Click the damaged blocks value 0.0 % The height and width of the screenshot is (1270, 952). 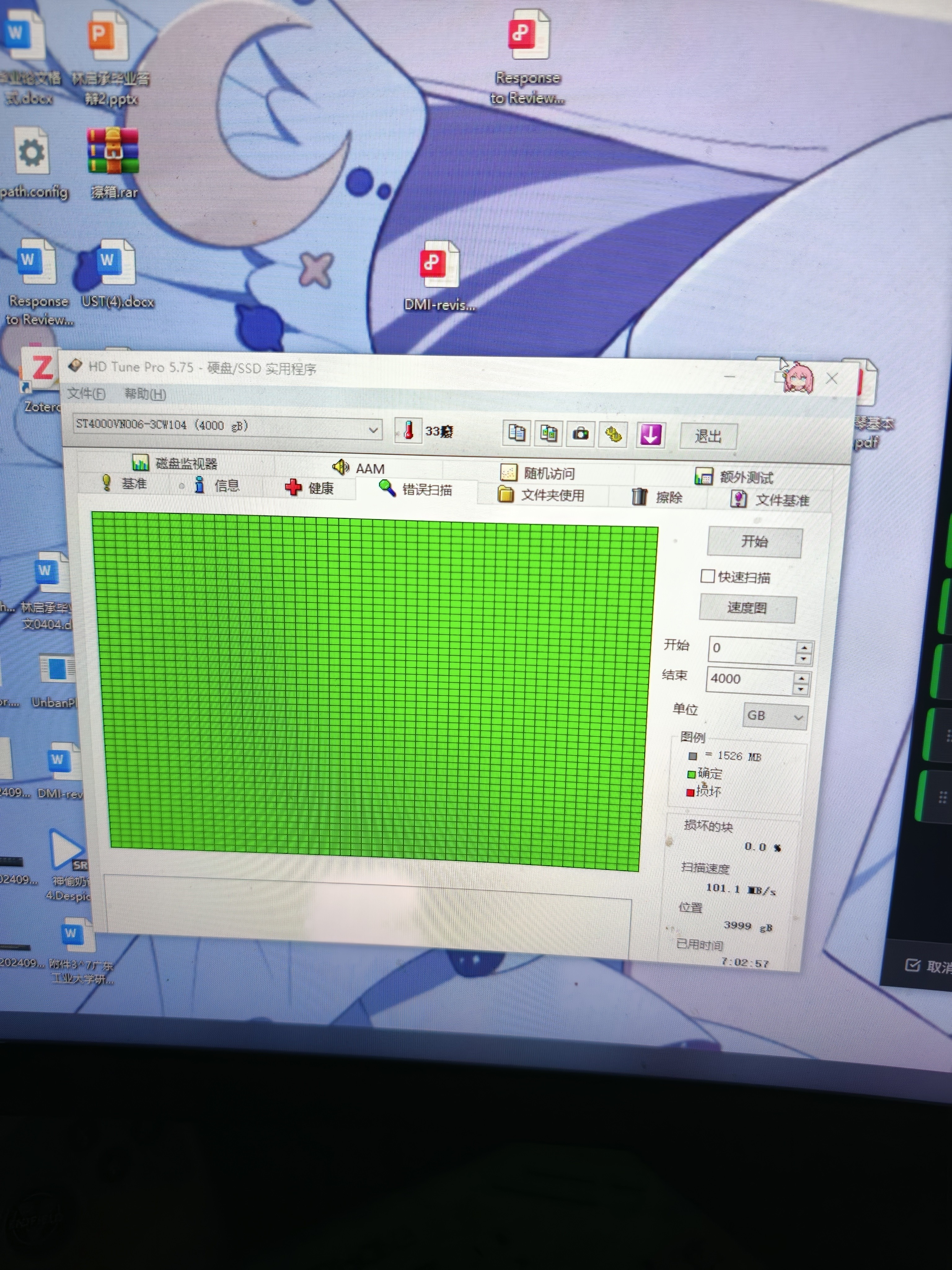tap(763, 847)
